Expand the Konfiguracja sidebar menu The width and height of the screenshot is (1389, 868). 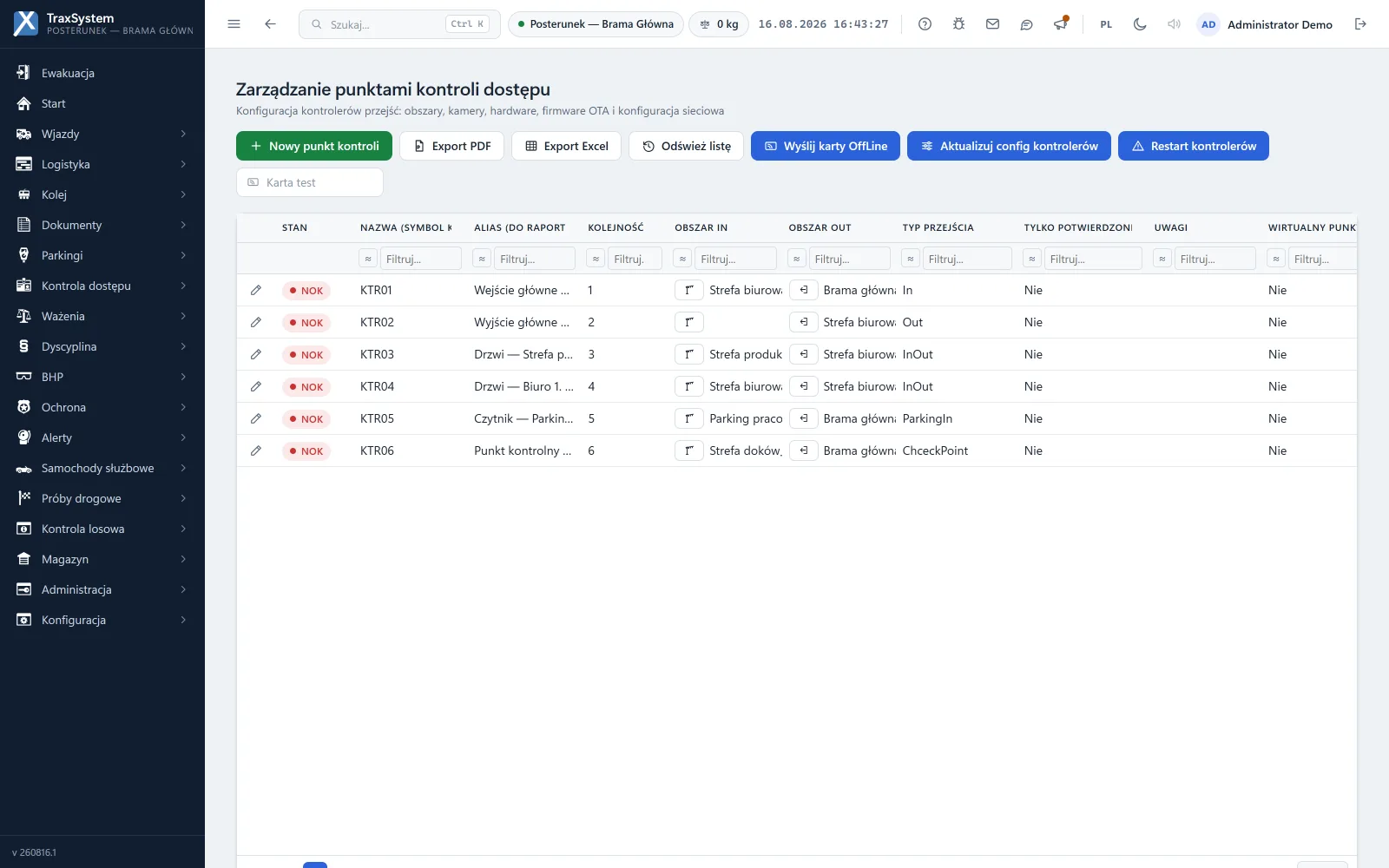(x=102, y=620)
